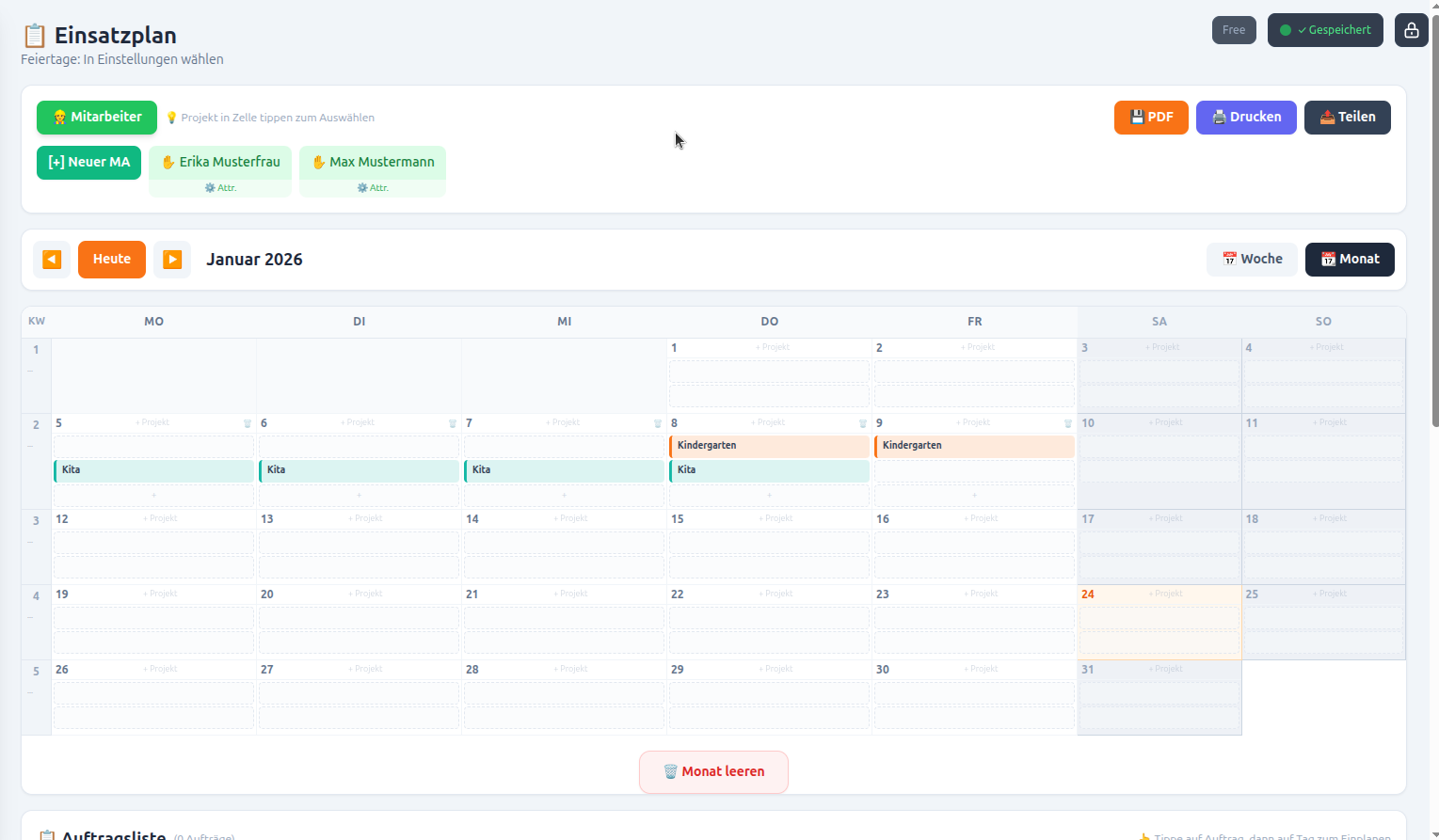This screenshot has width=1439, height=840.
Task: Click the previous month arrow
Action: 52,259
